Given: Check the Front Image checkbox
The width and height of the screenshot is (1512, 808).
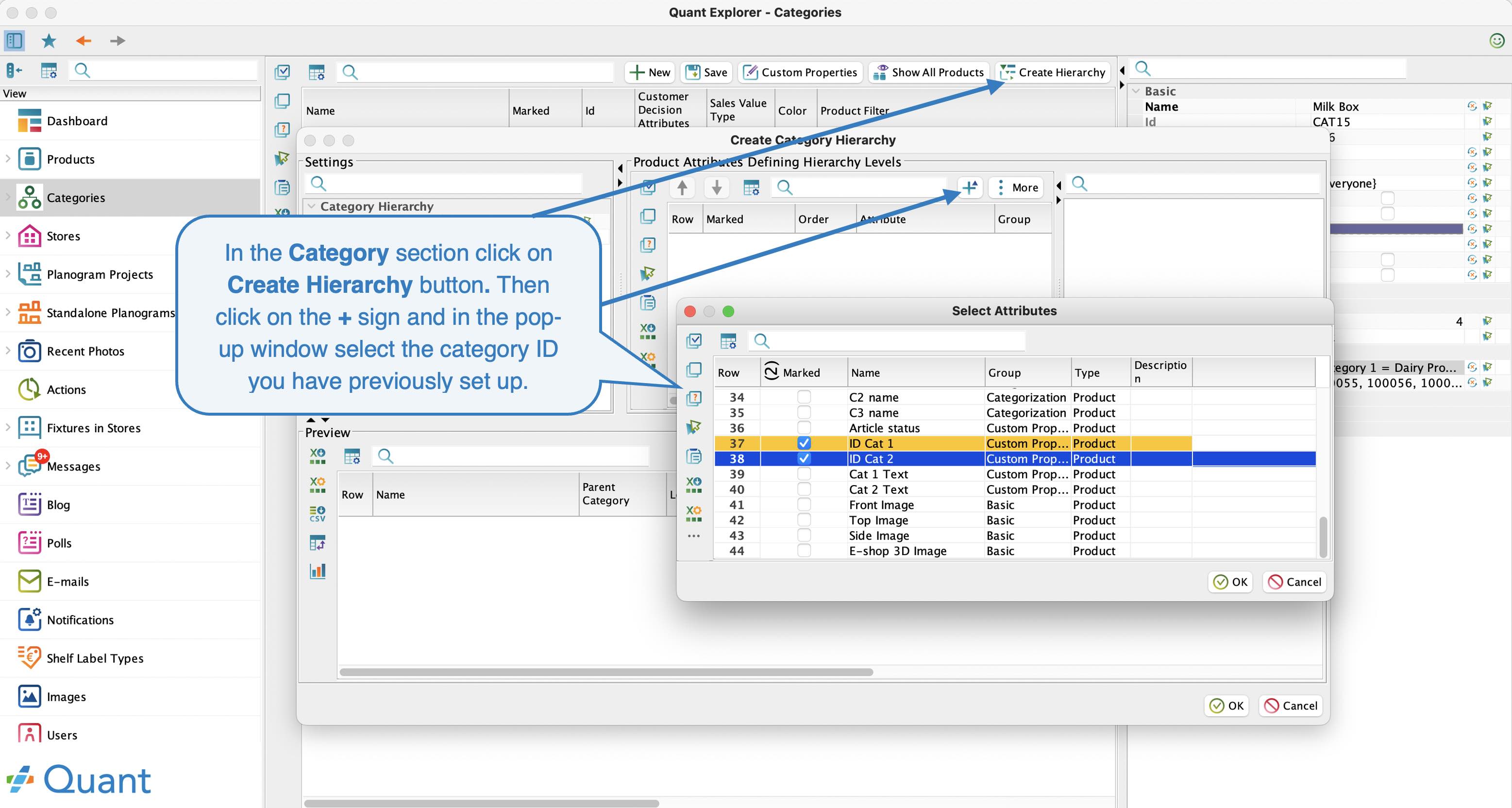Looking at the screenshot, I should 804,505.
